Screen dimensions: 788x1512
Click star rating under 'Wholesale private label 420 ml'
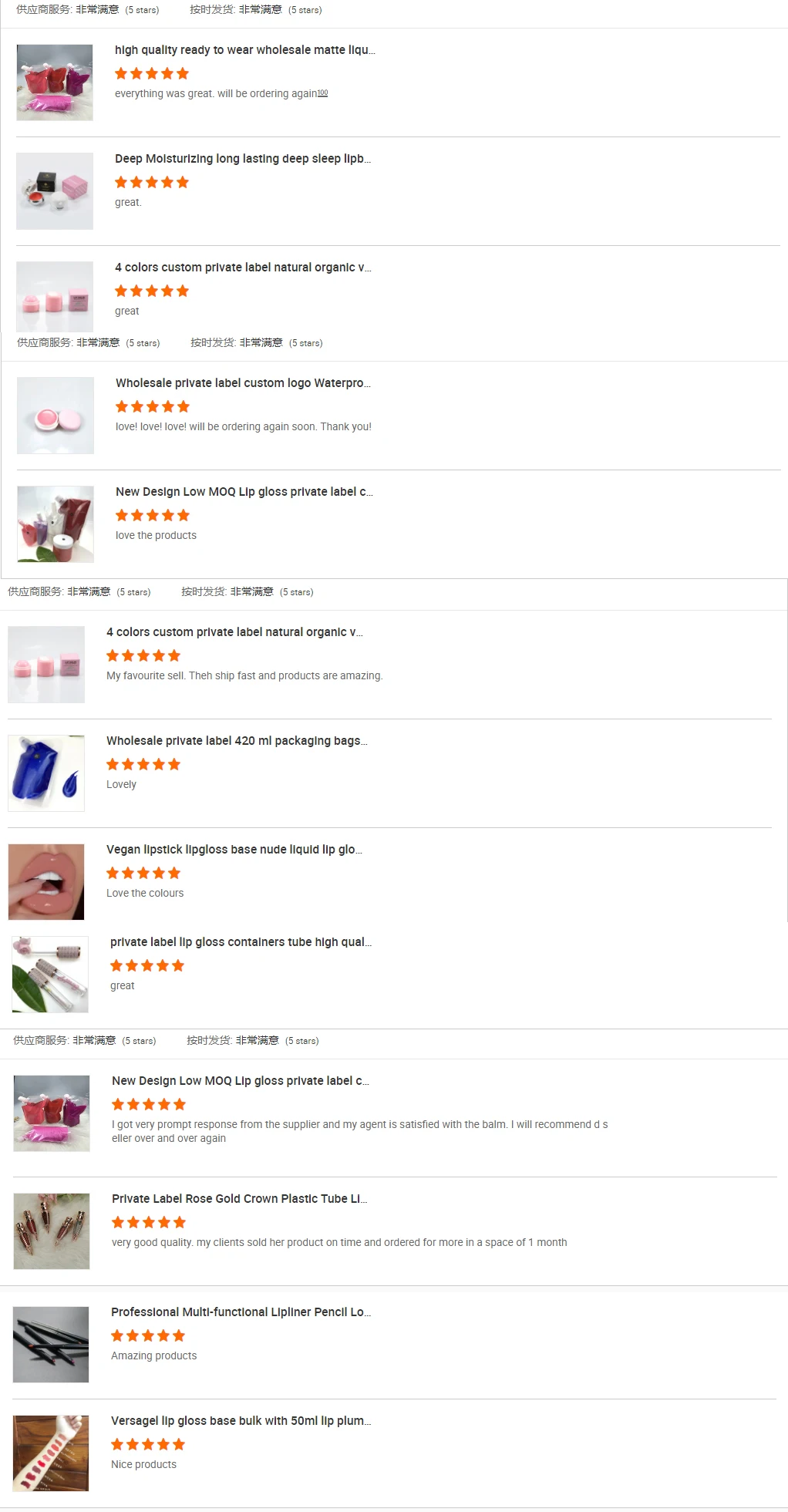(x=143, y=764)
